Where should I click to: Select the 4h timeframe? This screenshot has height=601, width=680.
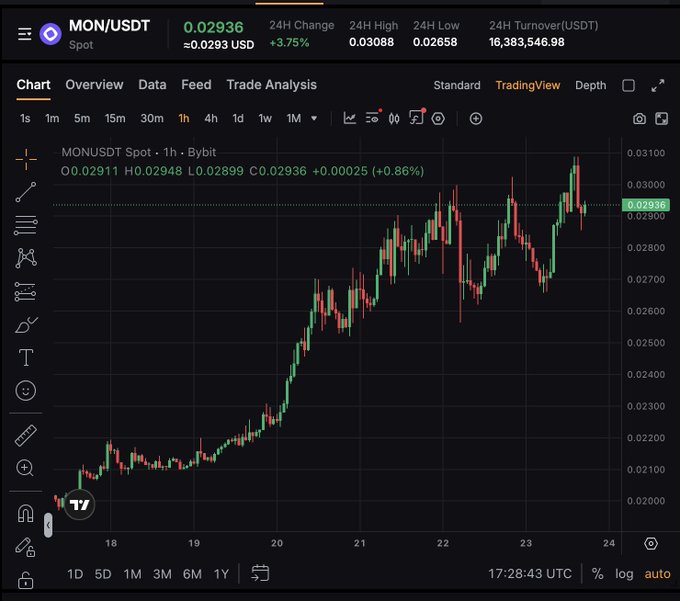point(211,118)
